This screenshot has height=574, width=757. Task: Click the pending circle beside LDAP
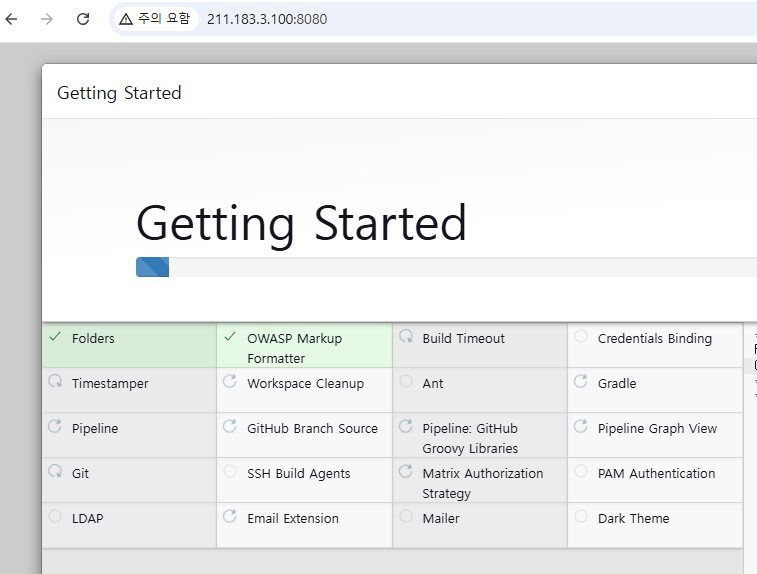point(55,516)
